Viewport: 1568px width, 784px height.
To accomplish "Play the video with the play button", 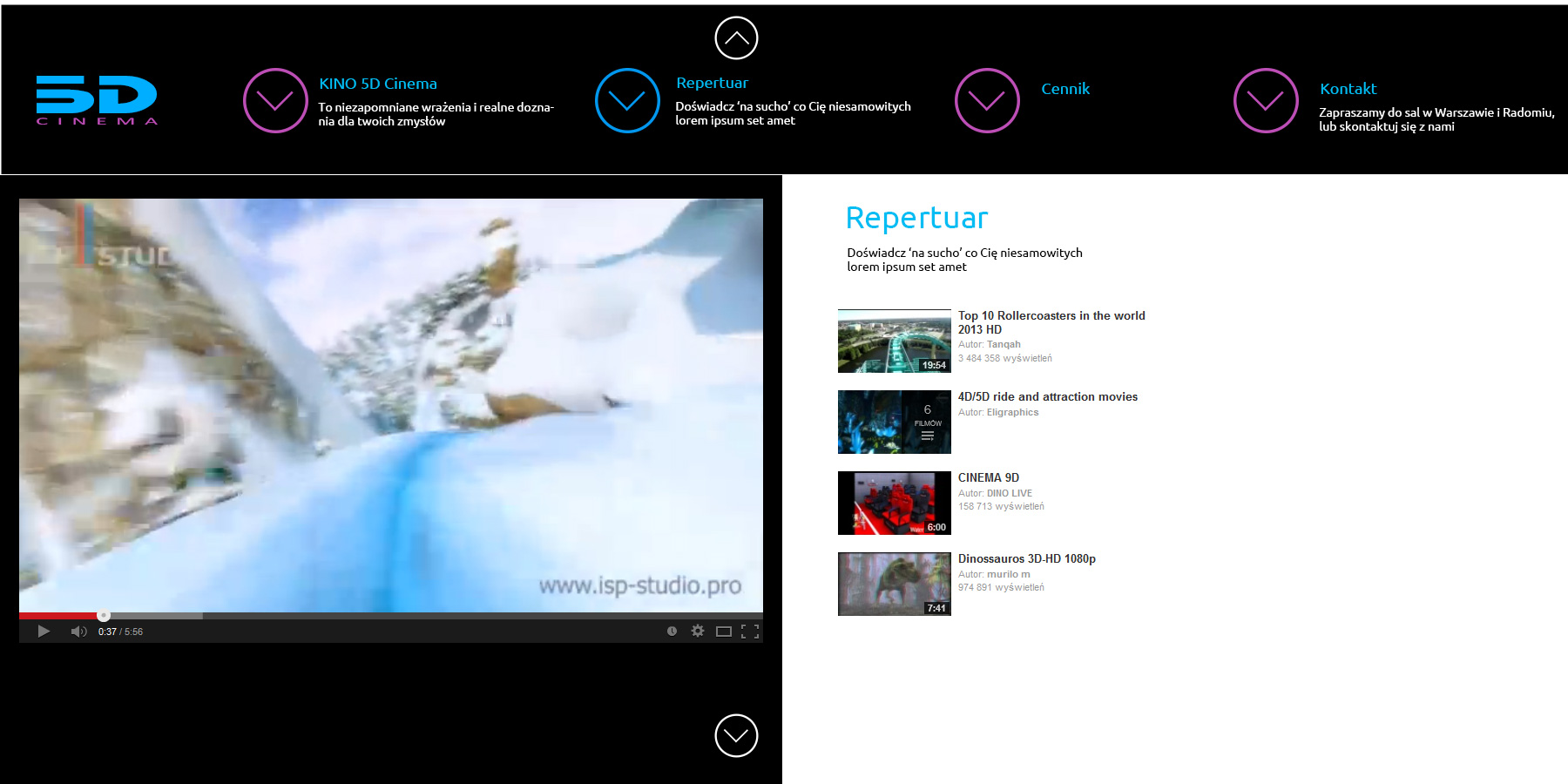I will (x=44, y=632).
